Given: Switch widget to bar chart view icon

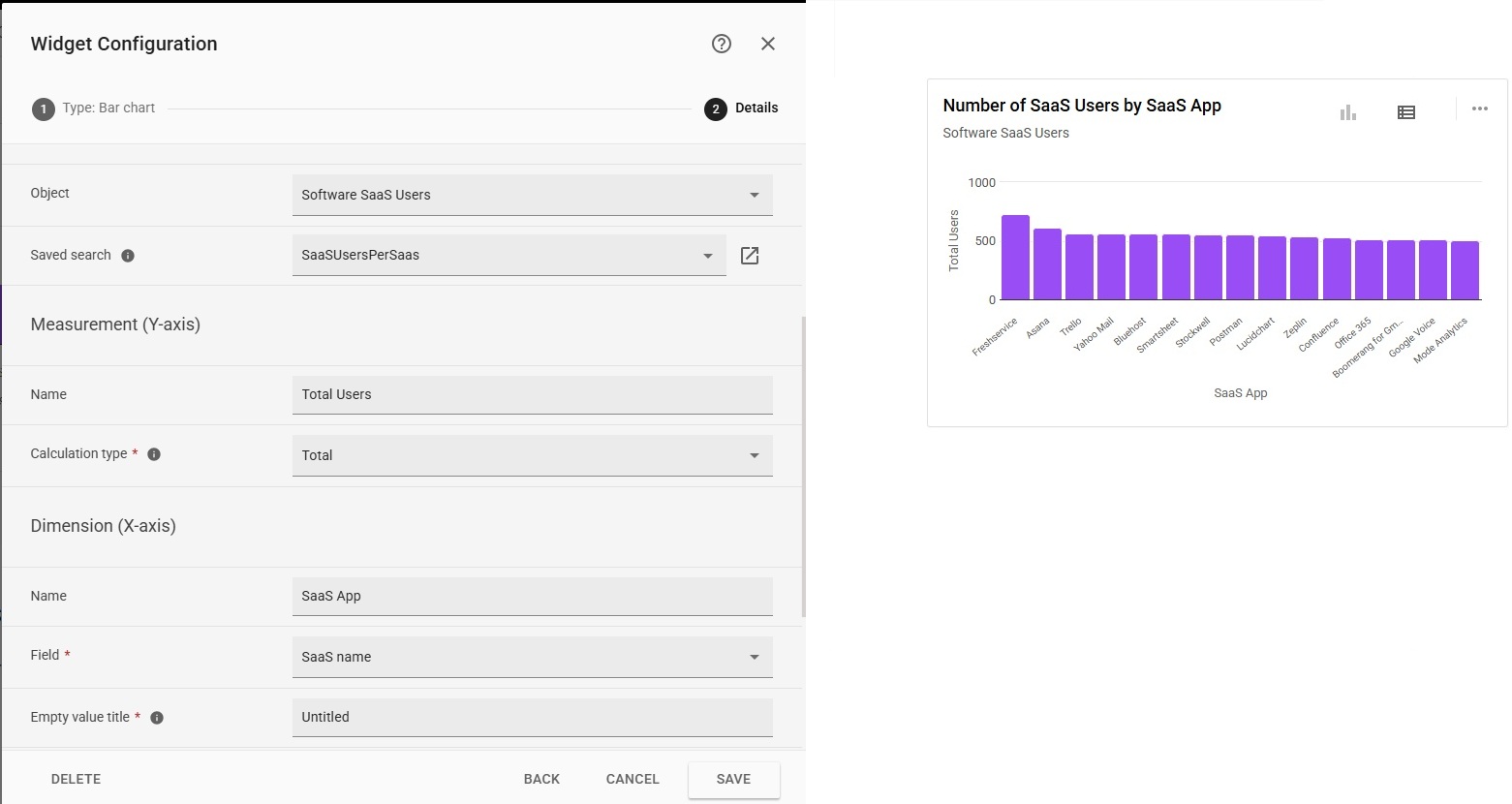Looking at the screenshot, I should pyautogui.click(x=1348, y=112).
